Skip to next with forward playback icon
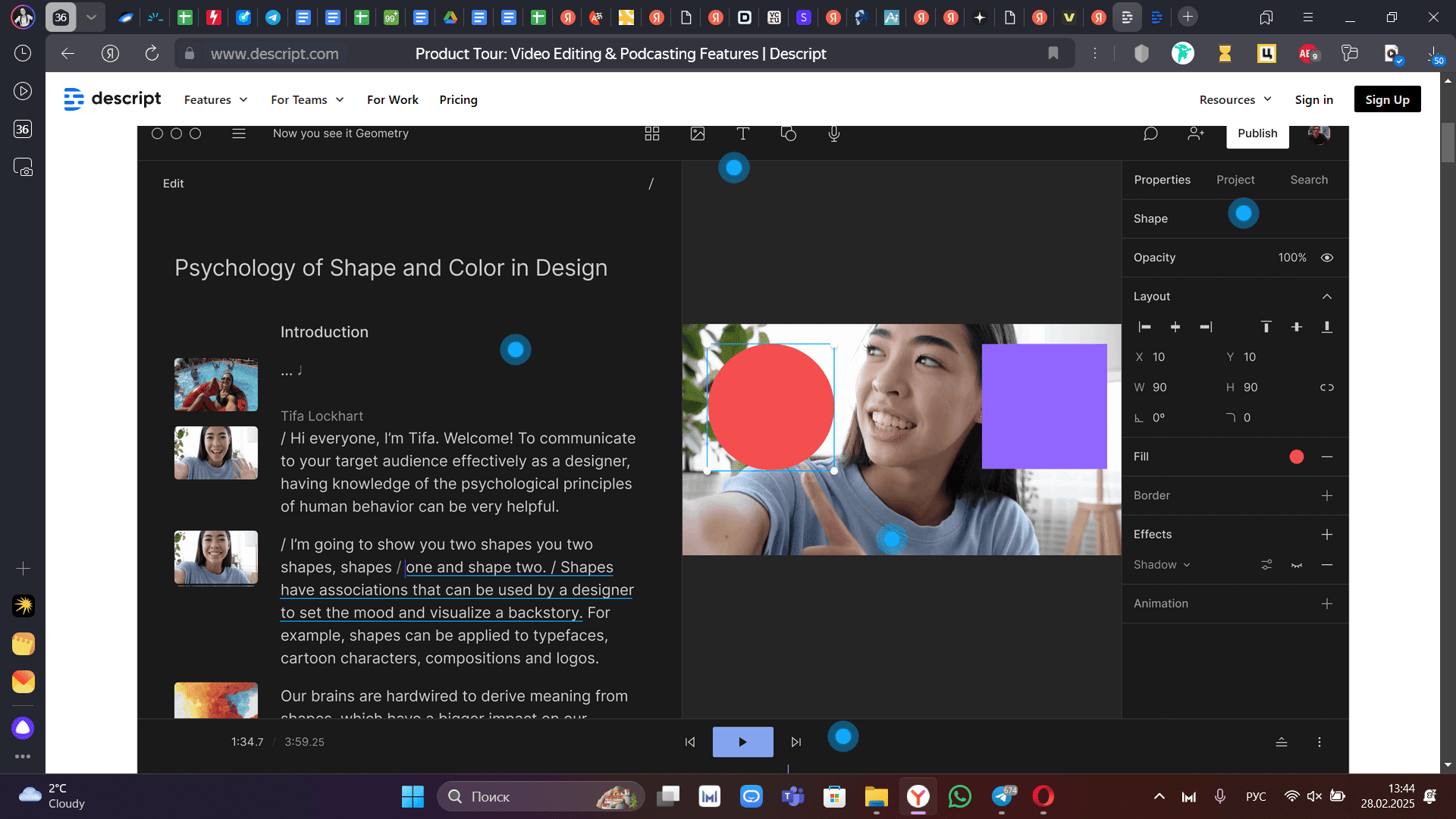The width and height of the screenshot is (1456, 819). click(x=795, y=742)
